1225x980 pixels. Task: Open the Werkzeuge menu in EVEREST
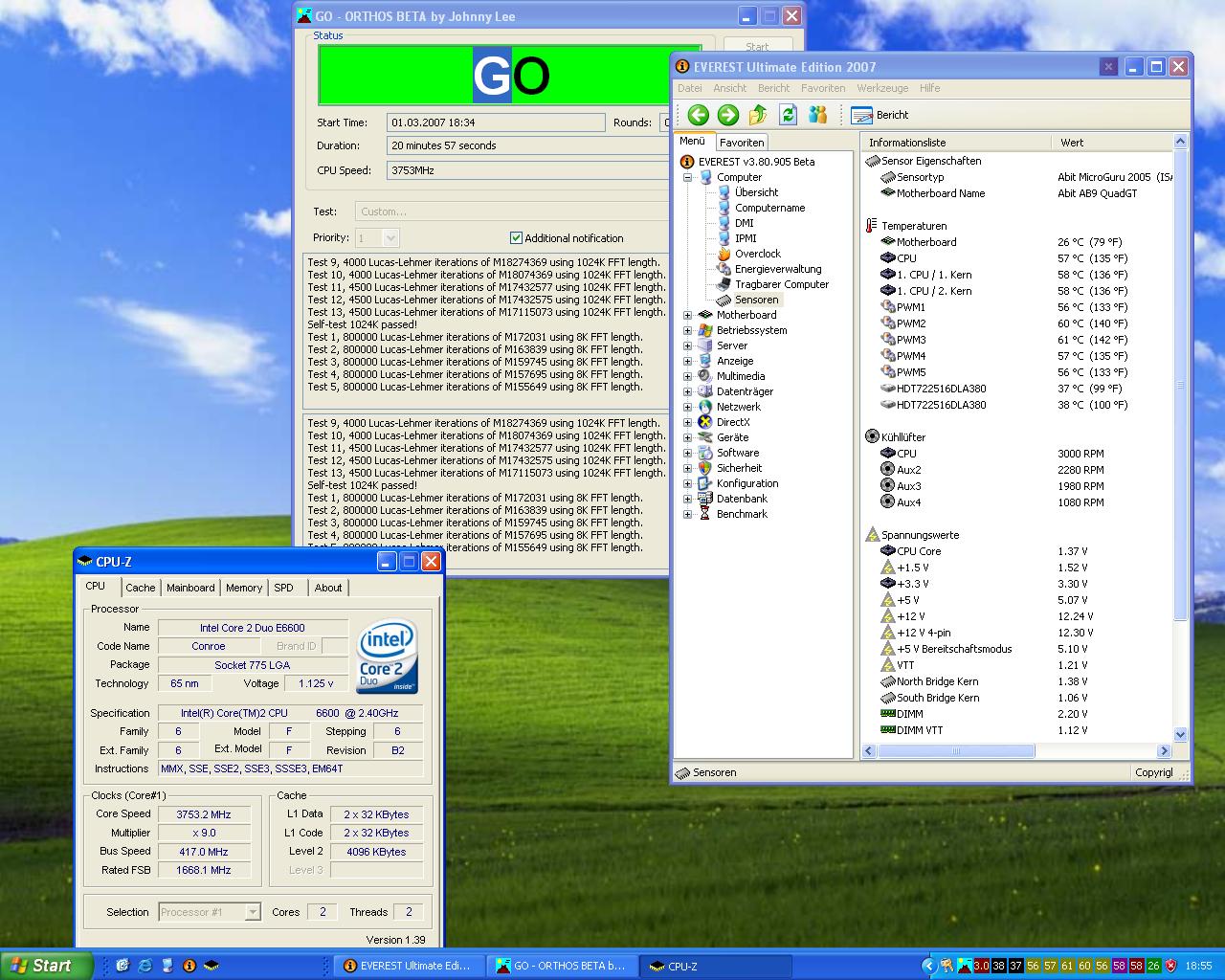point(882,88)
